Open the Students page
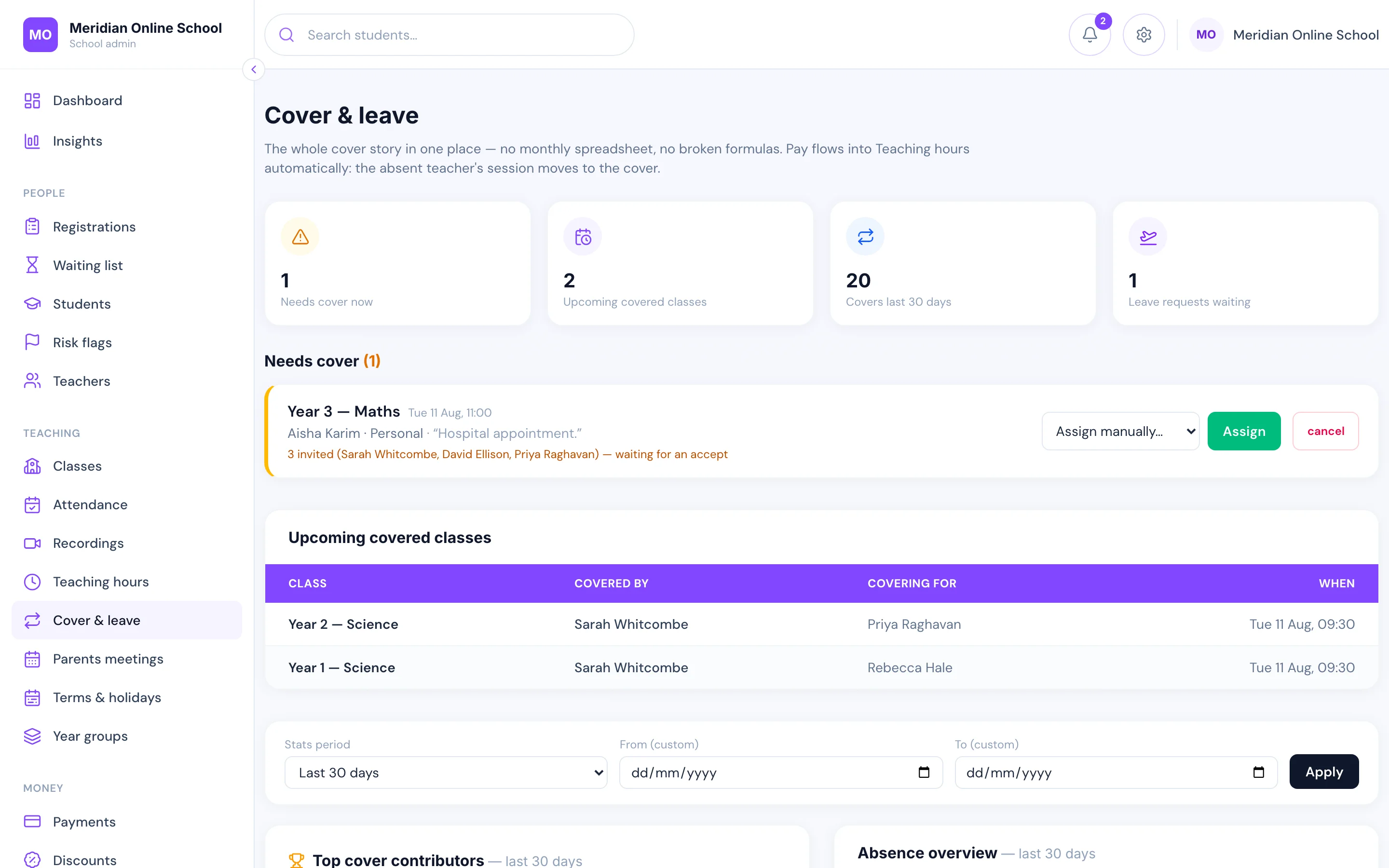This screenshot has width=1389, height=868. pyautogui.click(x=127, y=304)
